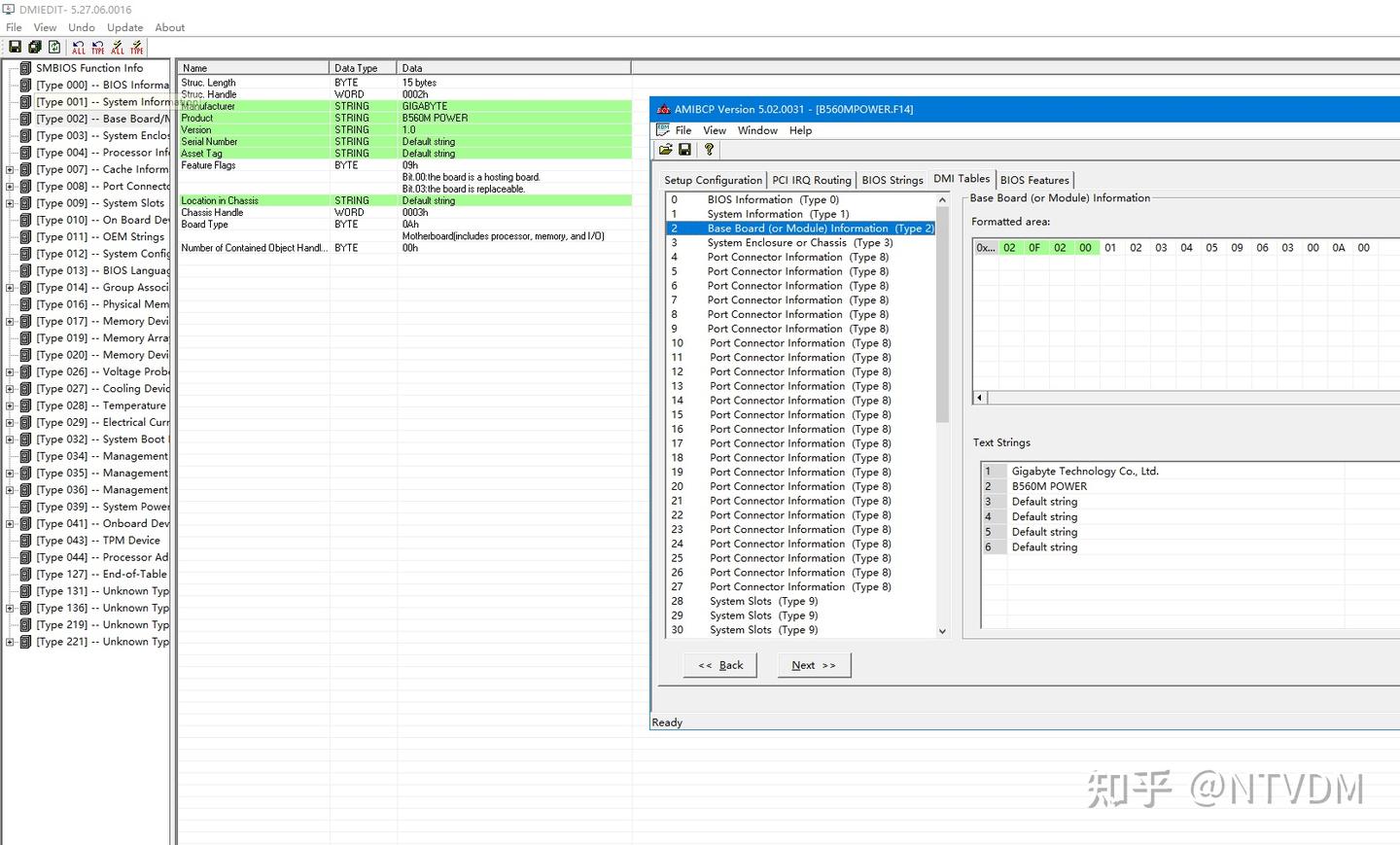Open the Undo menu in DMIEDIT
This screenshot has height=845, width=1400.
pos(82,27)
